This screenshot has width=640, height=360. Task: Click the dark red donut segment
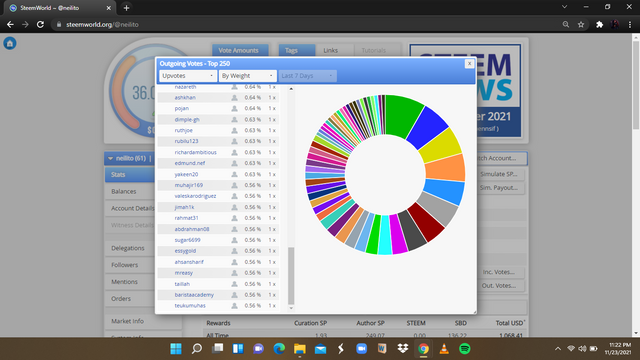[x=426, y=222]
